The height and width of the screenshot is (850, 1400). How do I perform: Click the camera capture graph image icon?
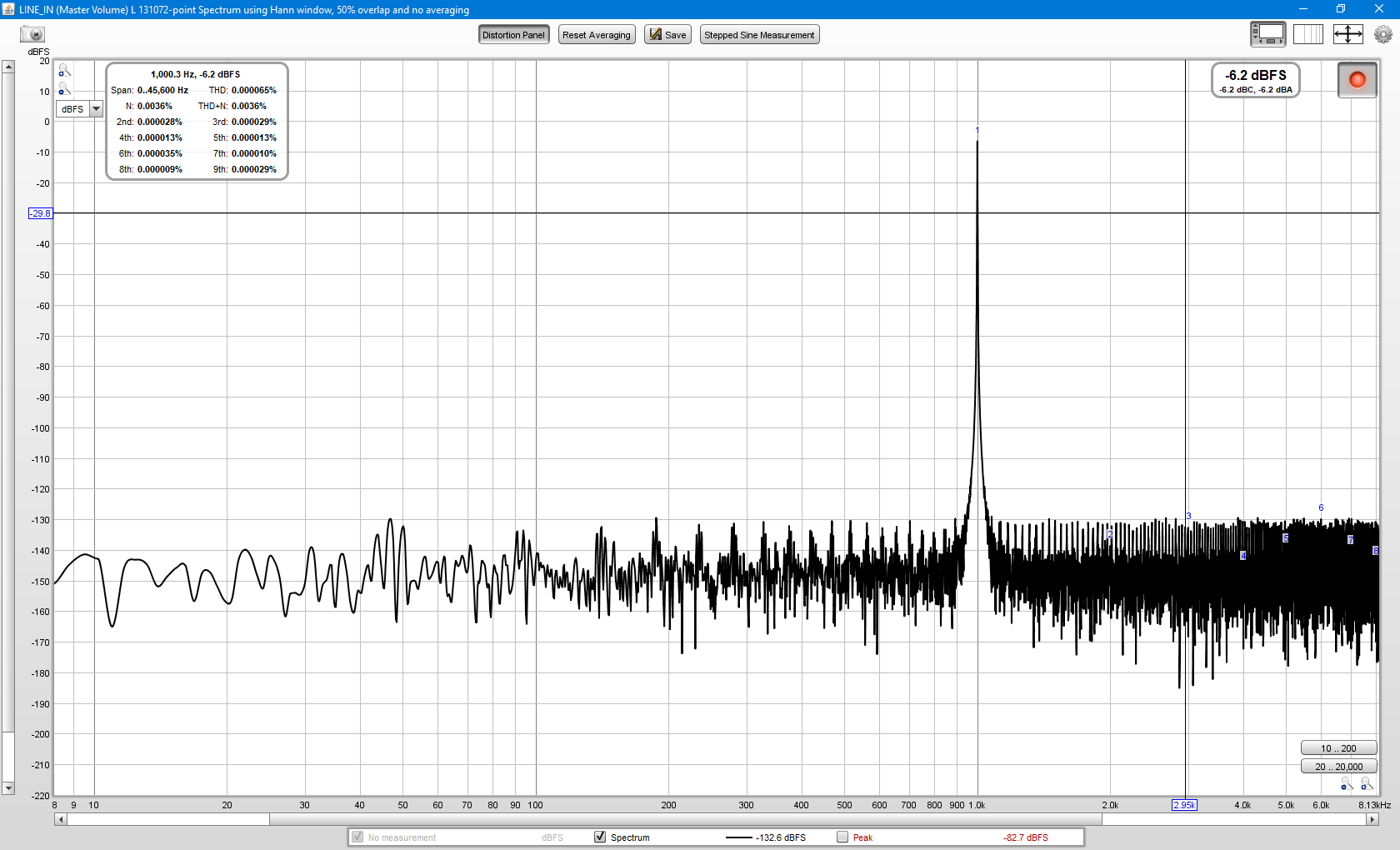click(x=32, y=34)
